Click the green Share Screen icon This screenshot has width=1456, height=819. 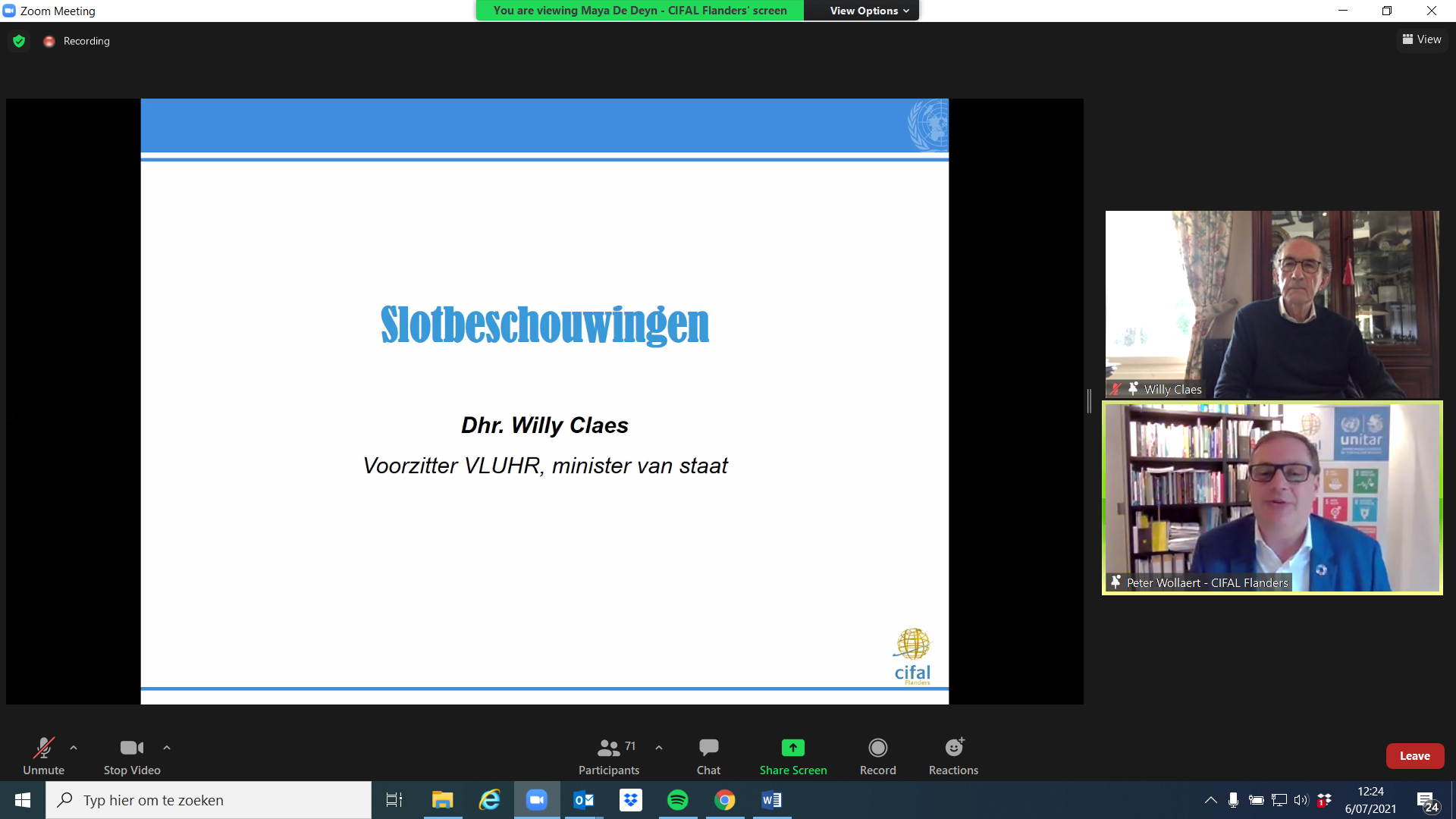coord(792,748)
